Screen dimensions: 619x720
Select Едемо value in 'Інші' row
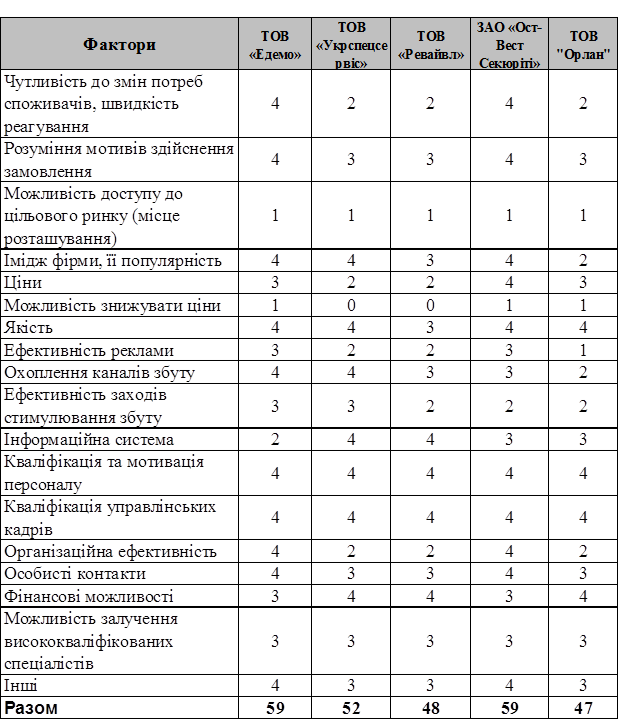click(275, 685)
